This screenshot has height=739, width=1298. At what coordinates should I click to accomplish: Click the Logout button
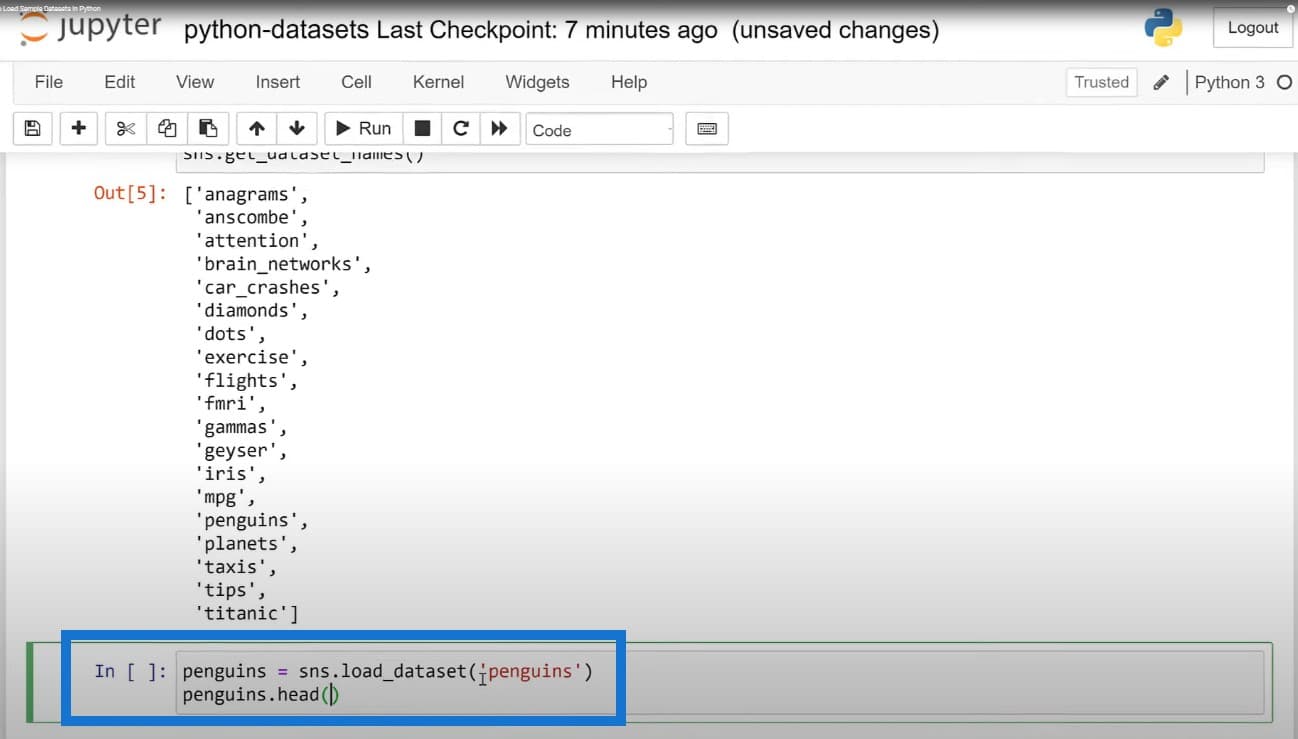coord(1253,28)
